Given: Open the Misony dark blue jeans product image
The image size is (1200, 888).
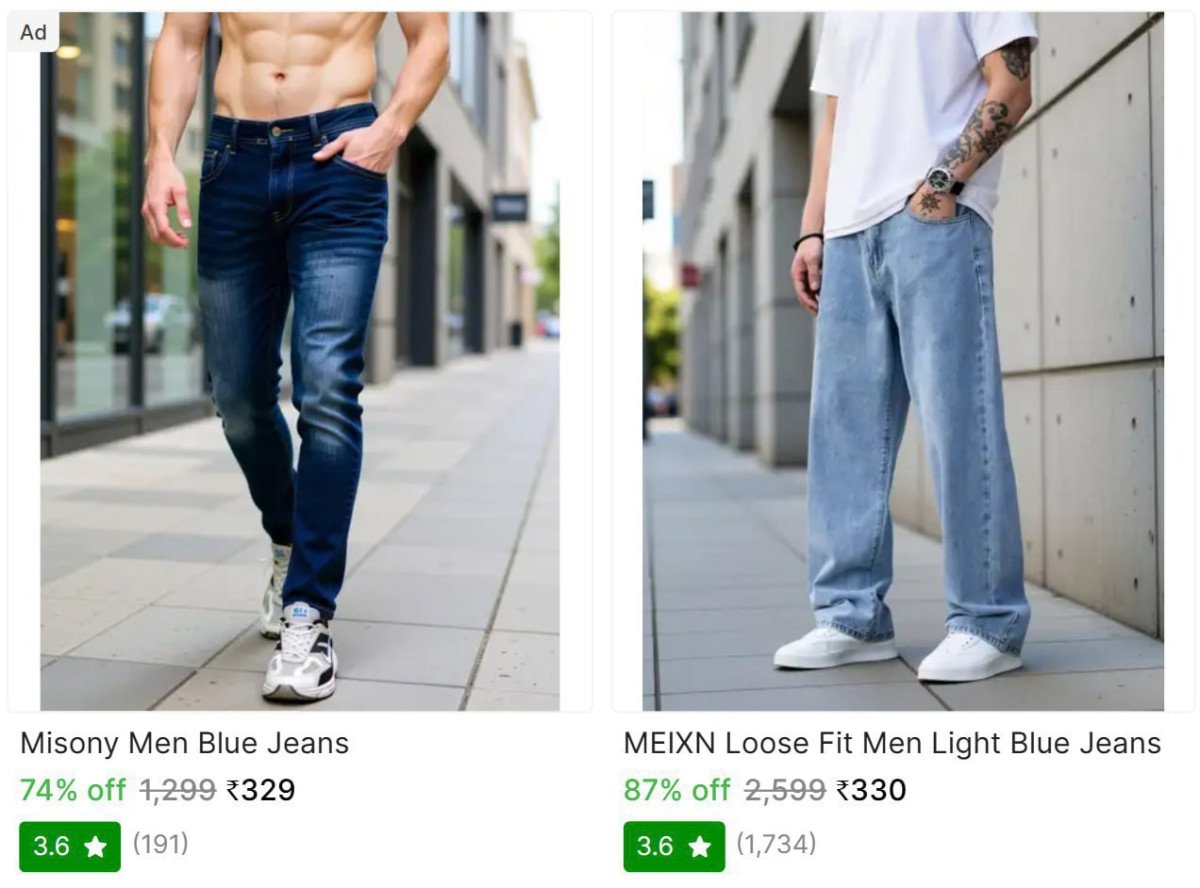Looking at the screenshot, I should coord(300,361).
